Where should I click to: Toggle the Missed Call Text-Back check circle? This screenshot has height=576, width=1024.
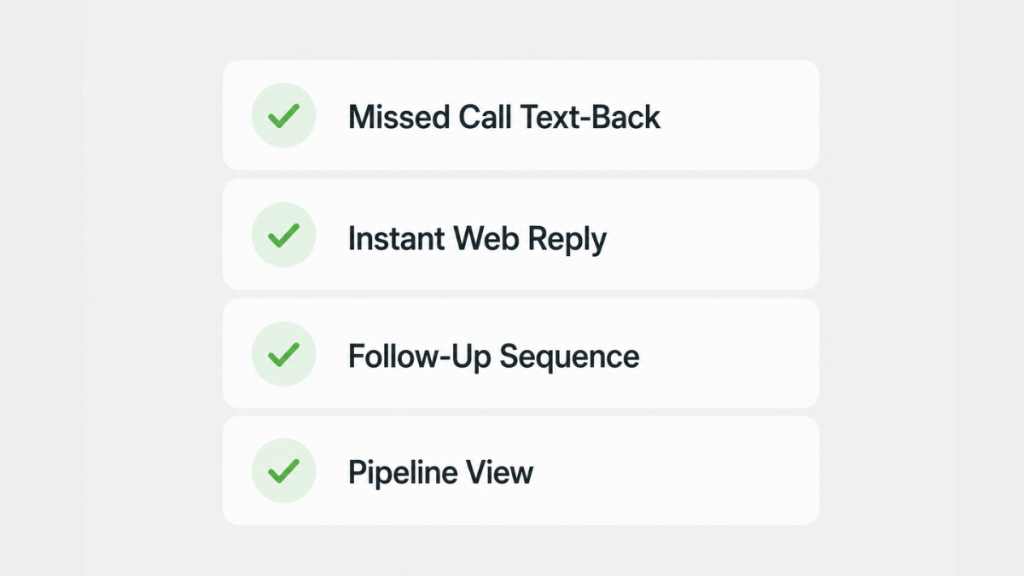point(283,115)
